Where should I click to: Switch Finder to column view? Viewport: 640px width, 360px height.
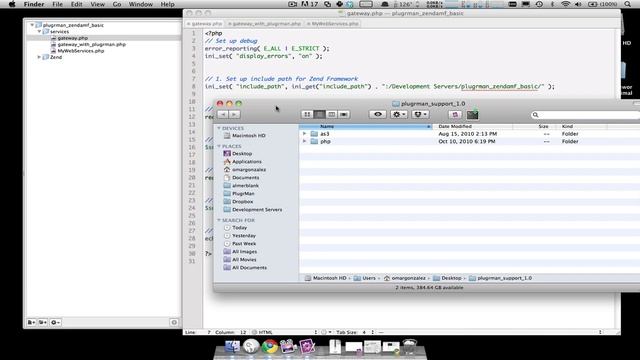[x=331, y=115]
